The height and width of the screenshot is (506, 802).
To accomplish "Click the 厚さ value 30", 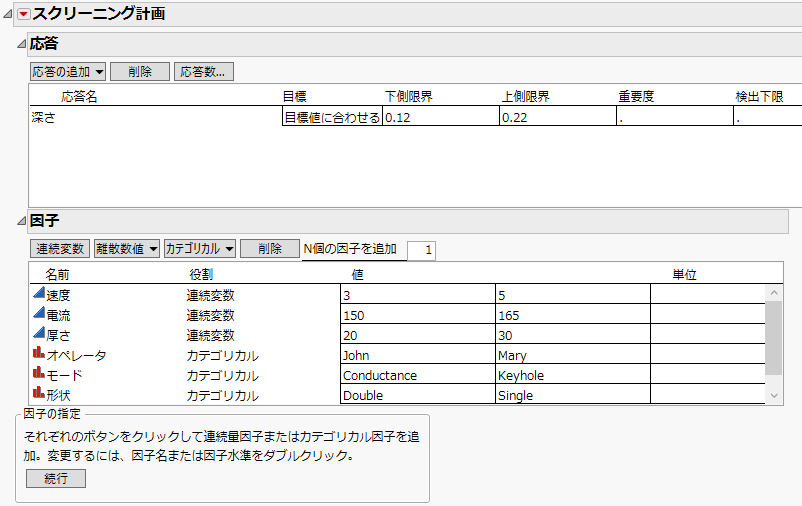I will tap(573, 335).
